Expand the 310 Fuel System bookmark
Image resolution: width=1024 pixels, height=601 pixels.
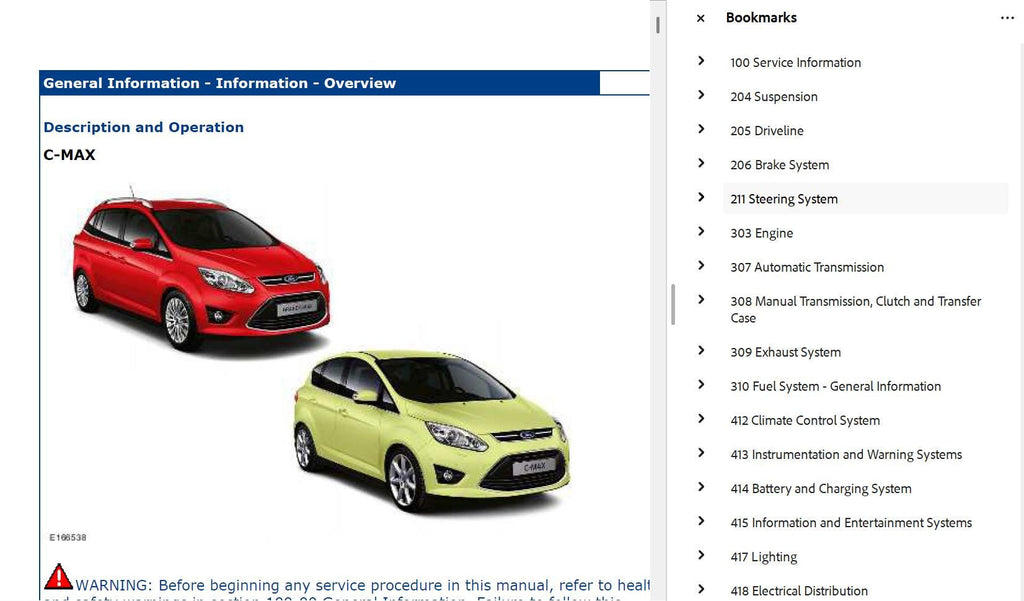coord(701,384)
